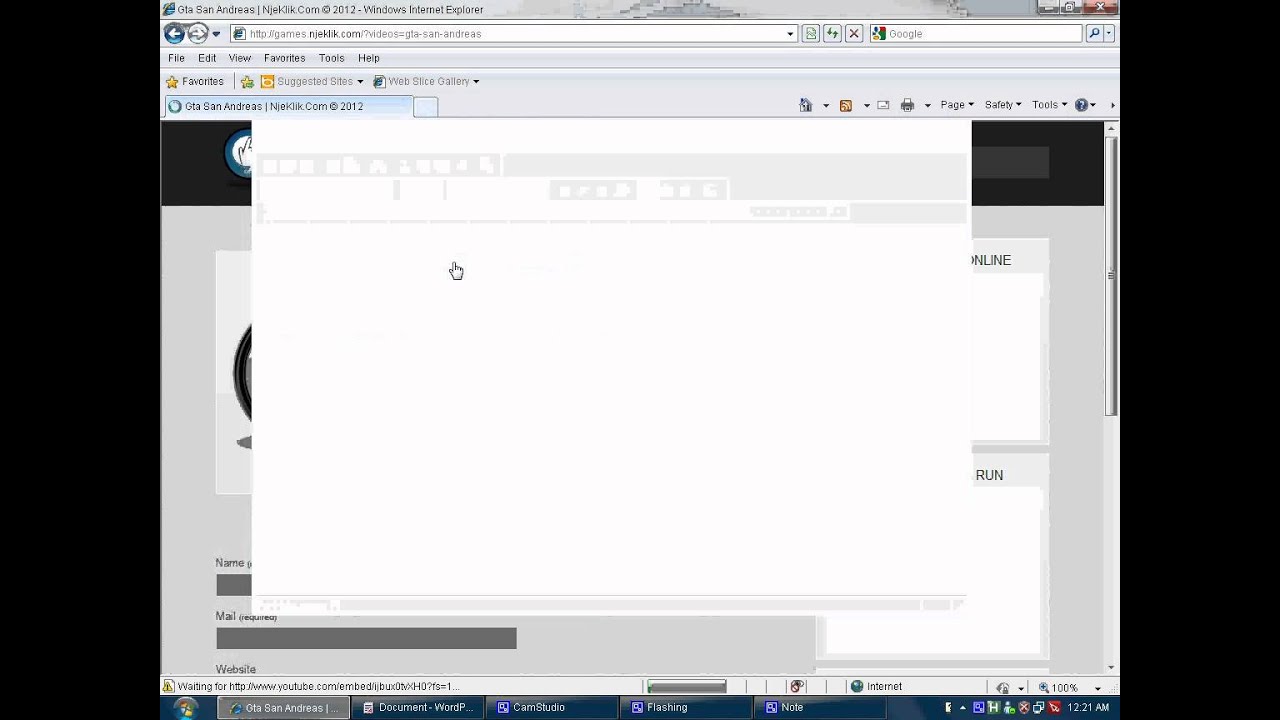Click the RSS Feeds icon
The height and width of the screenshot is (720, 1280).
coord(846,105)
